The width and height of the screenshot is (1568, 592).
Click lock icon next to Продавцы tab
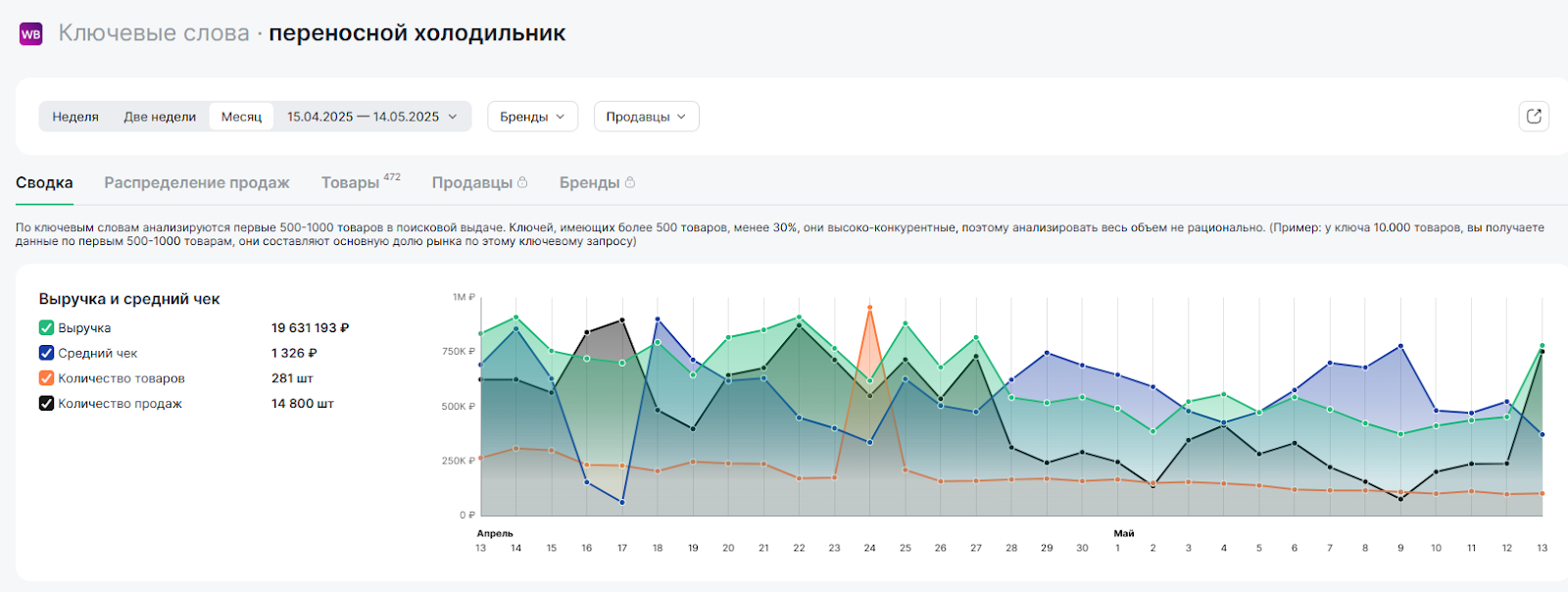pos(522,182)
